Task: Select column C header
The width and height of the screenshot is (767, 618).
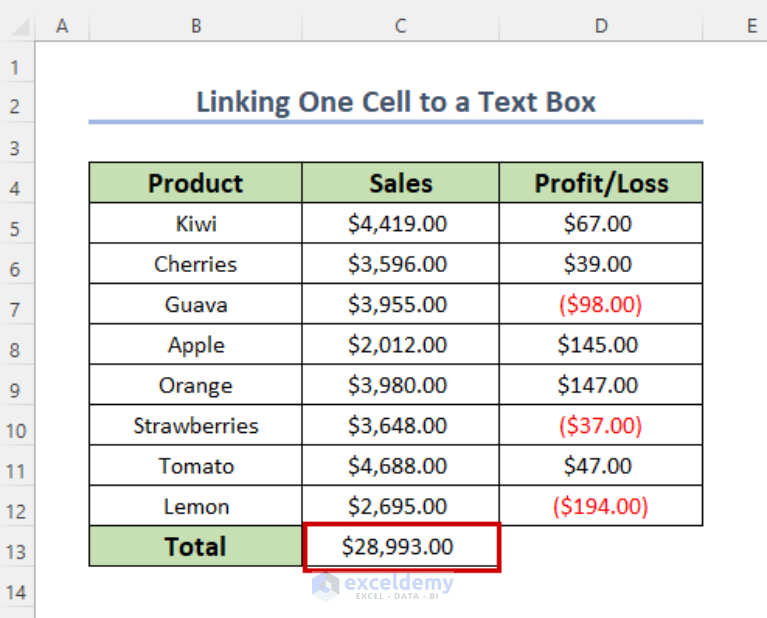Action: 401,25
